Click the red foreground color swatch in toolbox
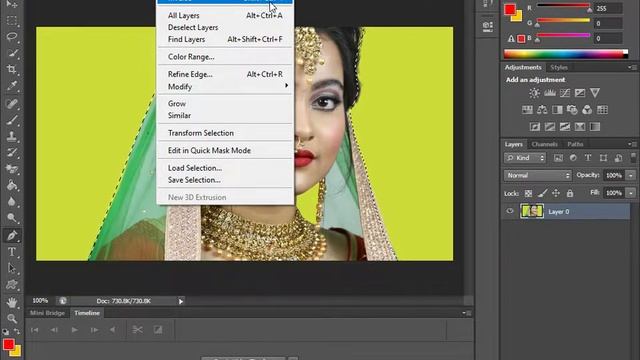 [8, 344]
